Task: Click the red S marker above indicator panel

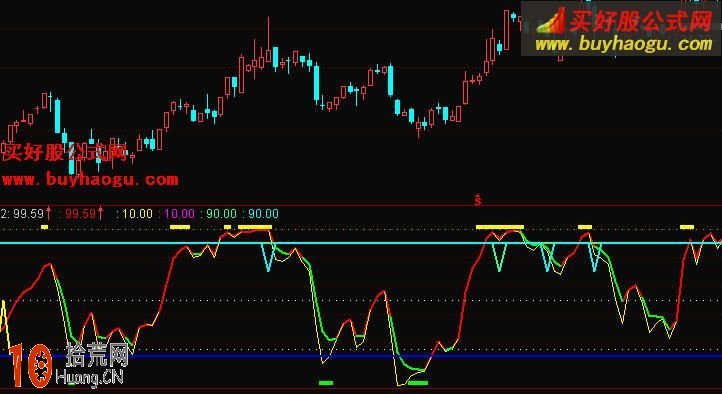Action: (x=478, y=200)
